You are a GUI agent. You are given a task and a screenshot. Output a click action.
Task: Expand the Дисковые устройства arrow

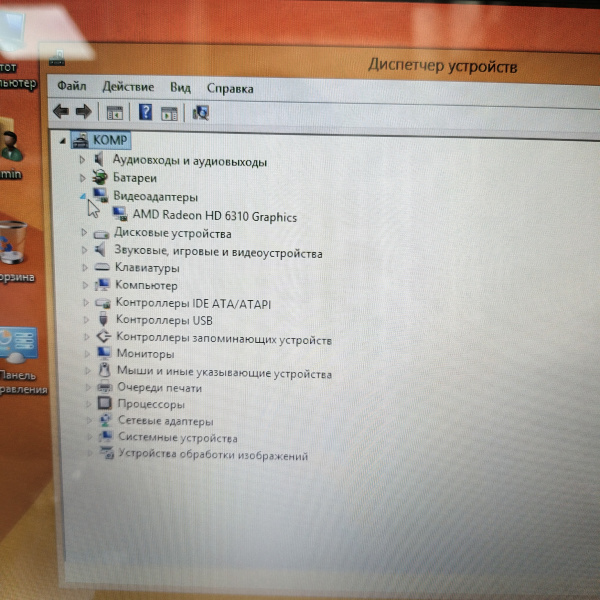coord(83,232)
